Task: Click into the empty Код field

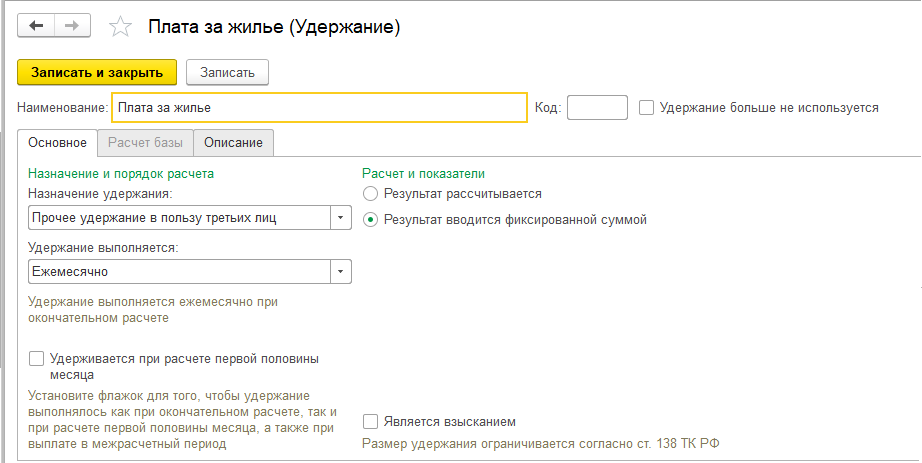Action: click(x=597, y=108)
